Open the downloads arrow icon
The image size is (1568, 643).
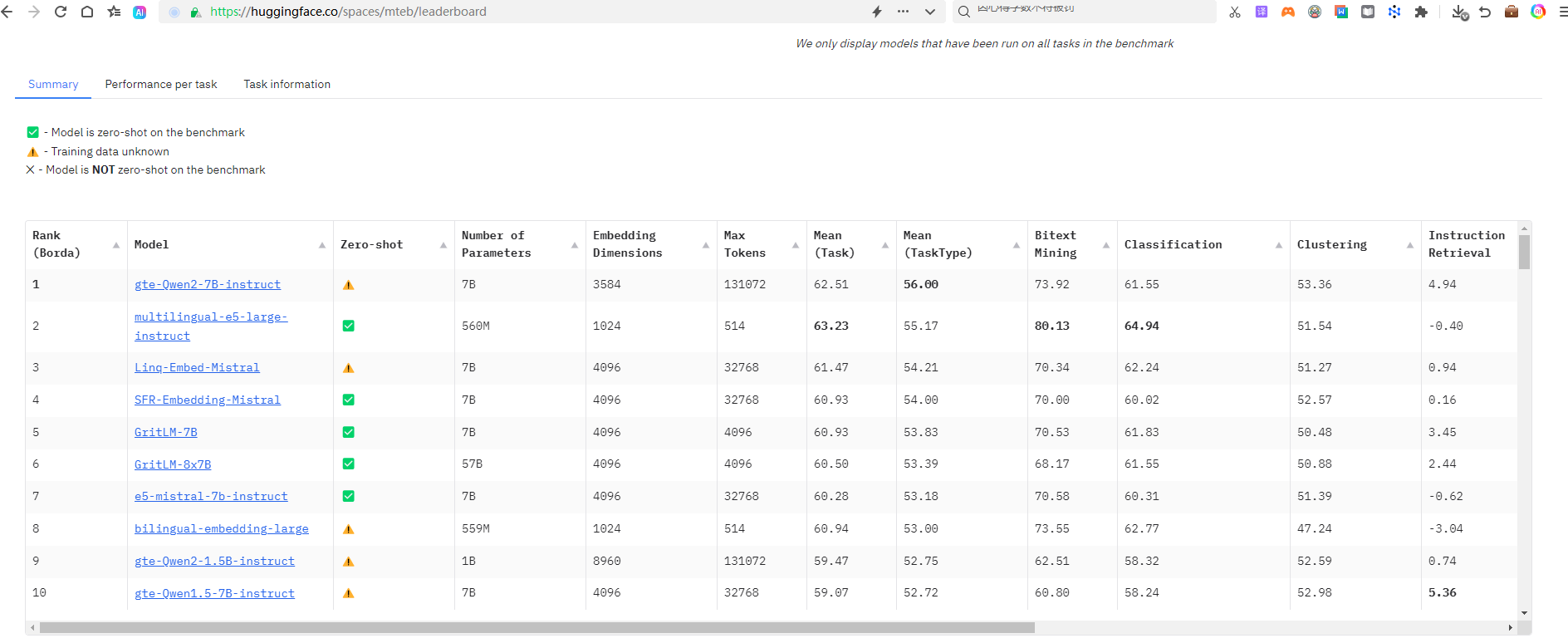(1459, 12)
